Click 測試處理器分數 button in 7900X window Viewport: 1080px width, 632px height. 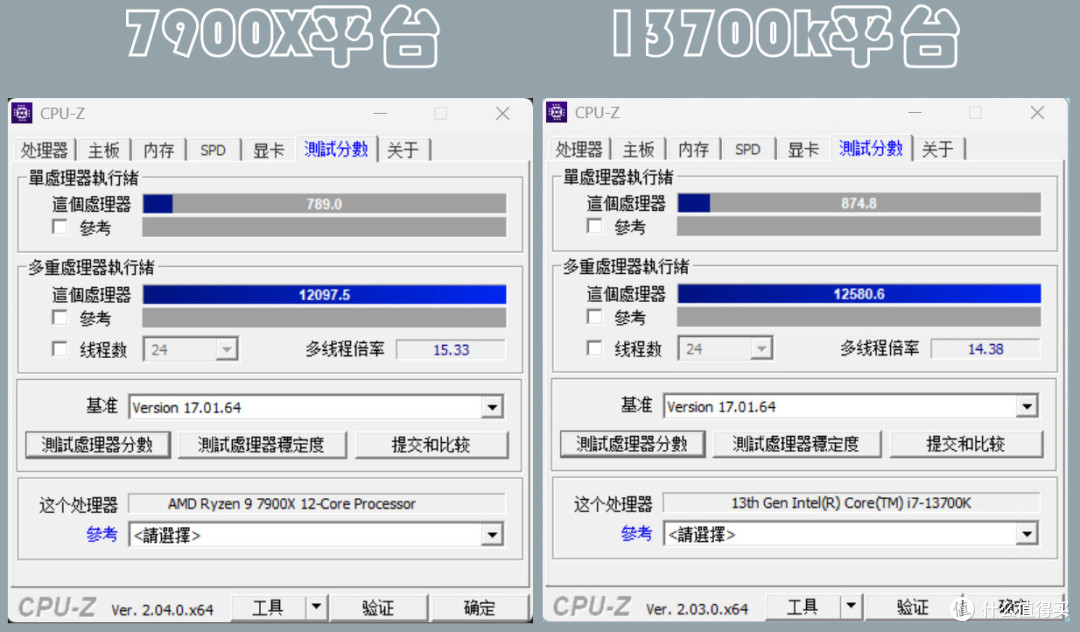[98, 445]
